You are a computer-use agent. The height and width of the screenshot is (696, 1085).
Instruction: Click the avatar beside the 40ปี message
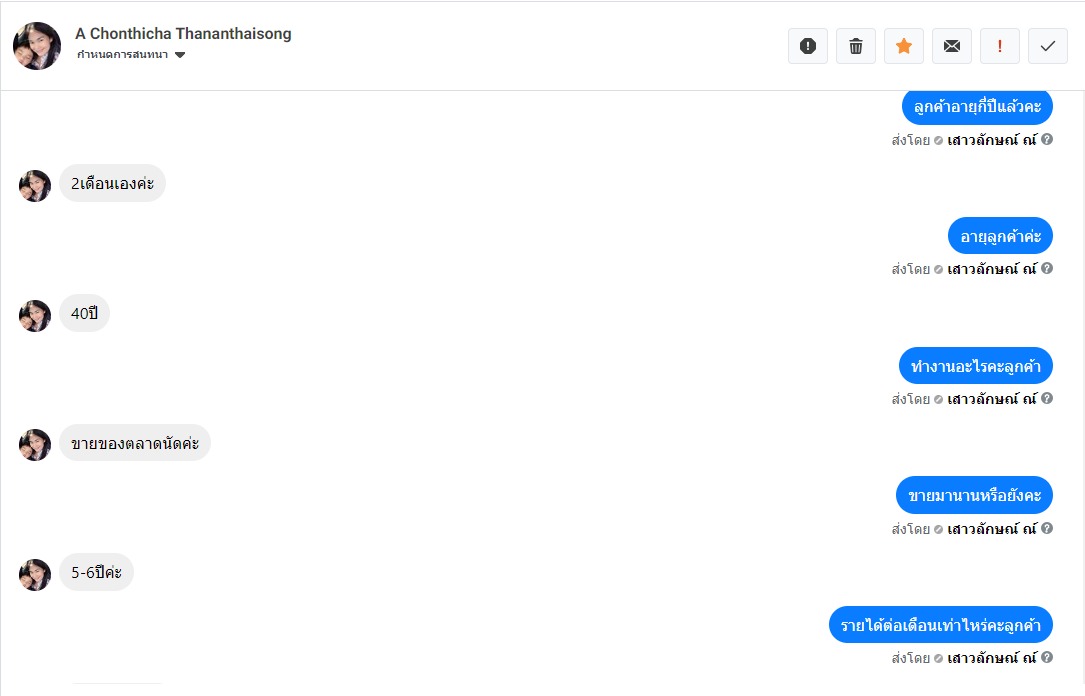coord(35,316)
